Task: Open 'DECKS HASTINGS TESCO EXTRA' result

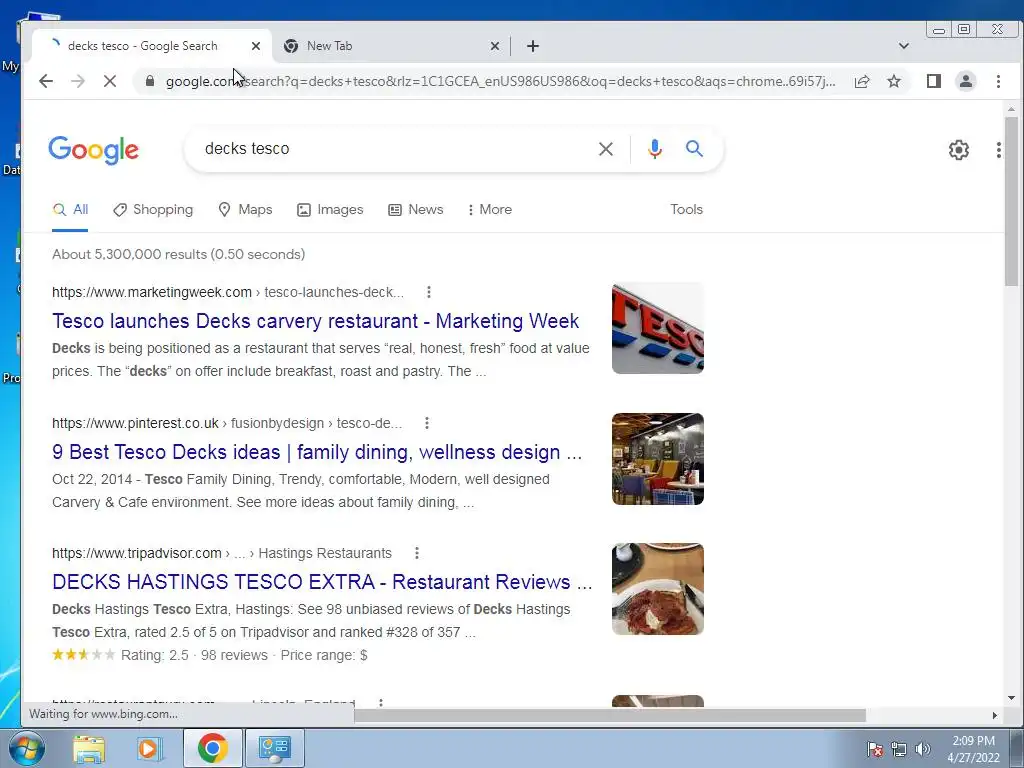Action: [x=322, y=582]
